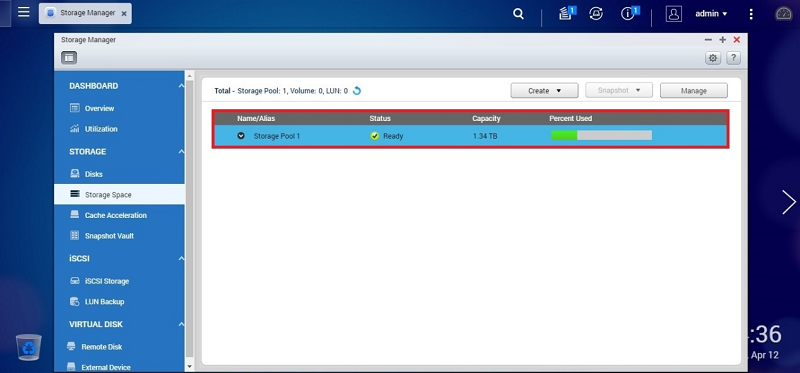The image size is (800, 373).
Task: Open the Create dropdown button
Action: coord(544,91)
